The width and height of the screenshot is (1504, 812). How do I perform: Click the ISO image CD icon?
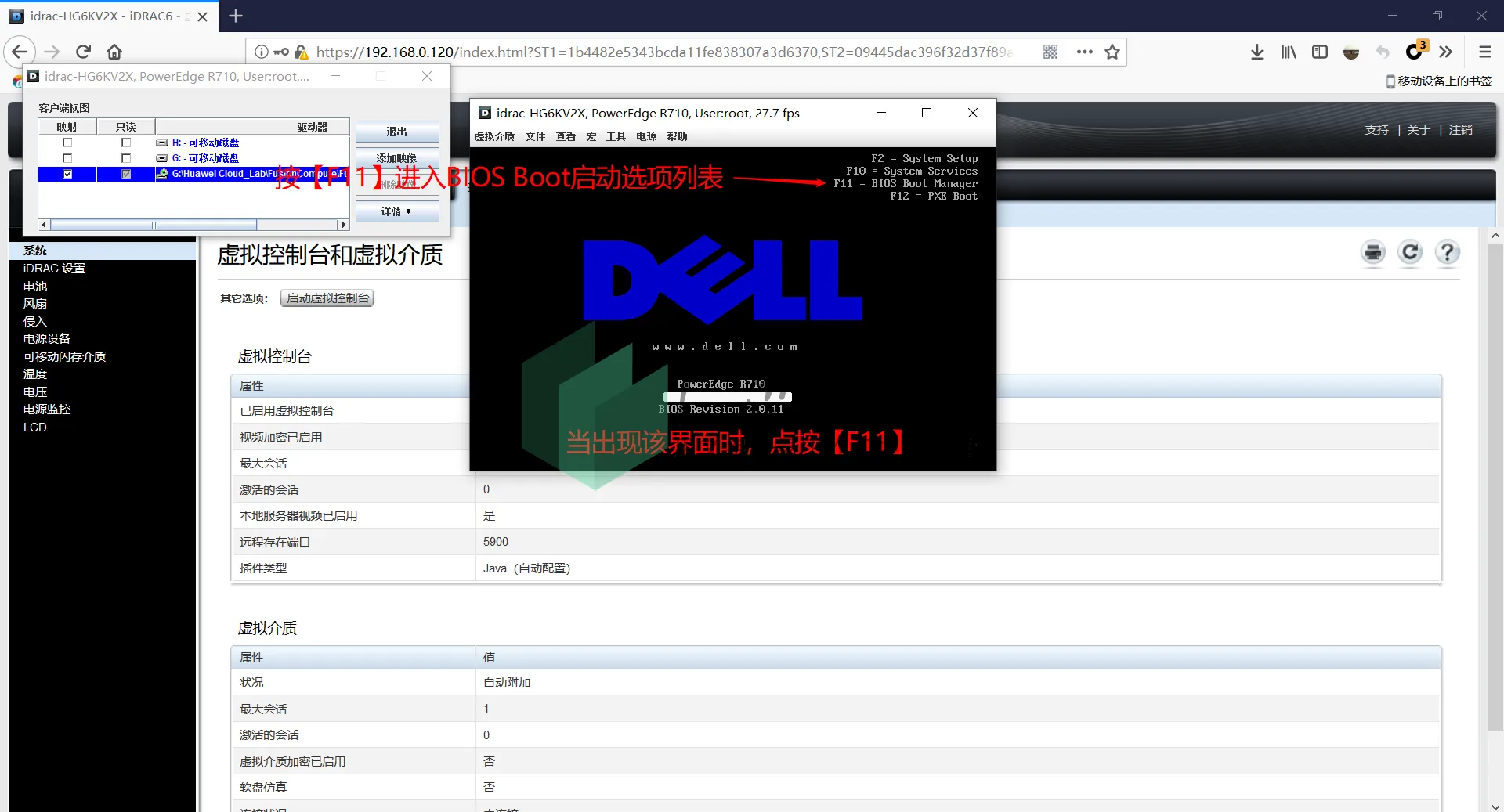162,174
